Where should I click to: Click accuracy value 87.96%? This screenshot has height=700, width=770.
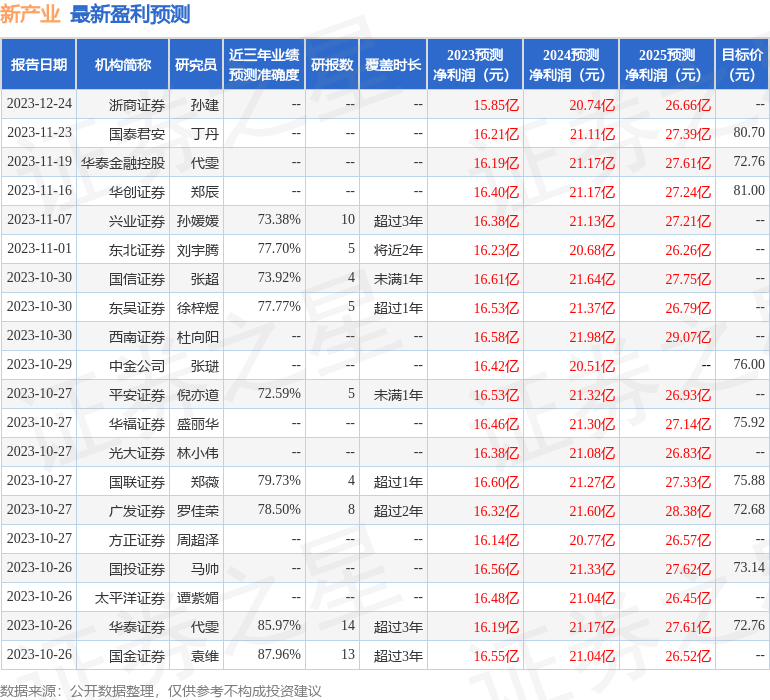pos(279,654)
